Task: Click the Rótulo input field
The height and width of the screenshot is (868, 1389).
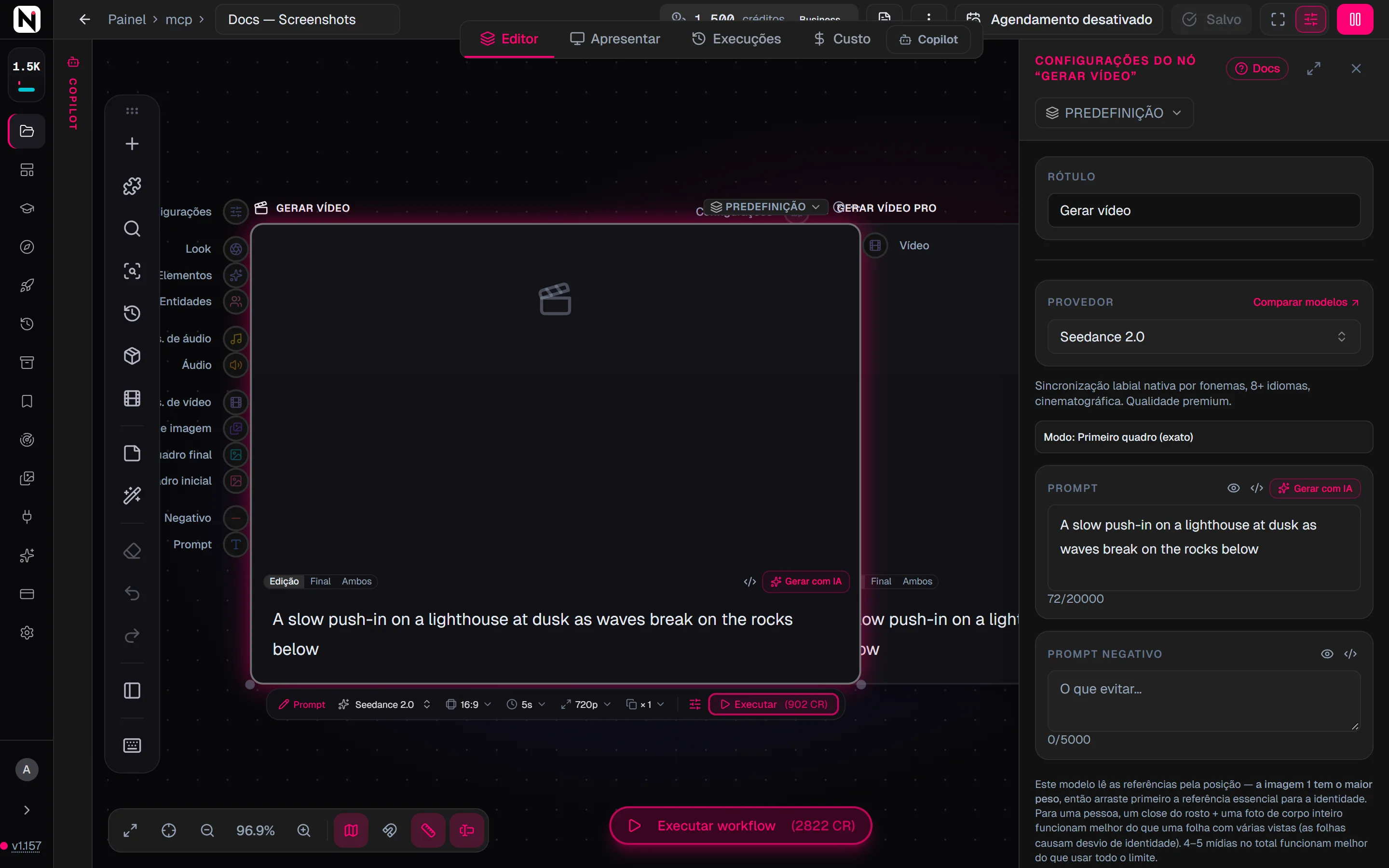Action: click(x=1204, y=210)
